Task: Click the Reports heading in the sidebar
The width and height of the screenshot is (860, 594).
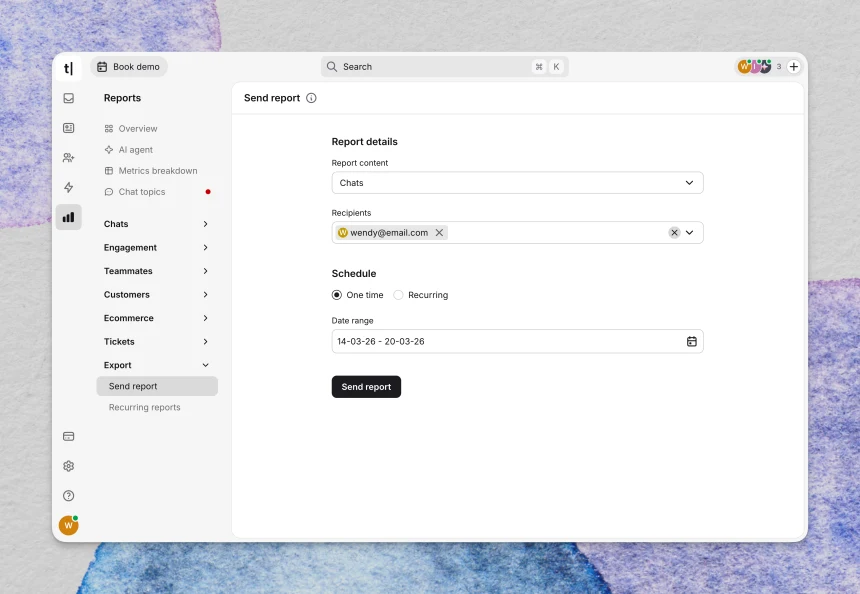Action: [x=122, y=98]
